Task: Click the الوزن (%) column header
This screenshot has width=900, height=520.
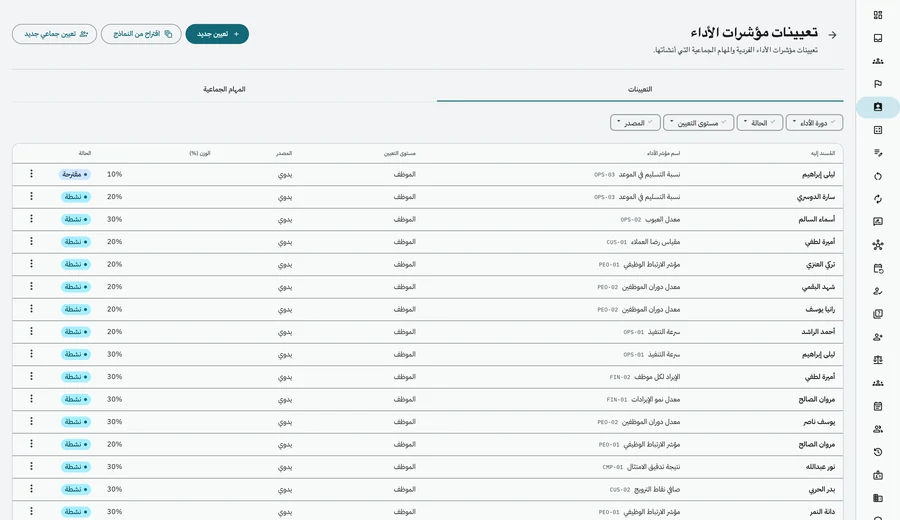Action: point(200,153)
